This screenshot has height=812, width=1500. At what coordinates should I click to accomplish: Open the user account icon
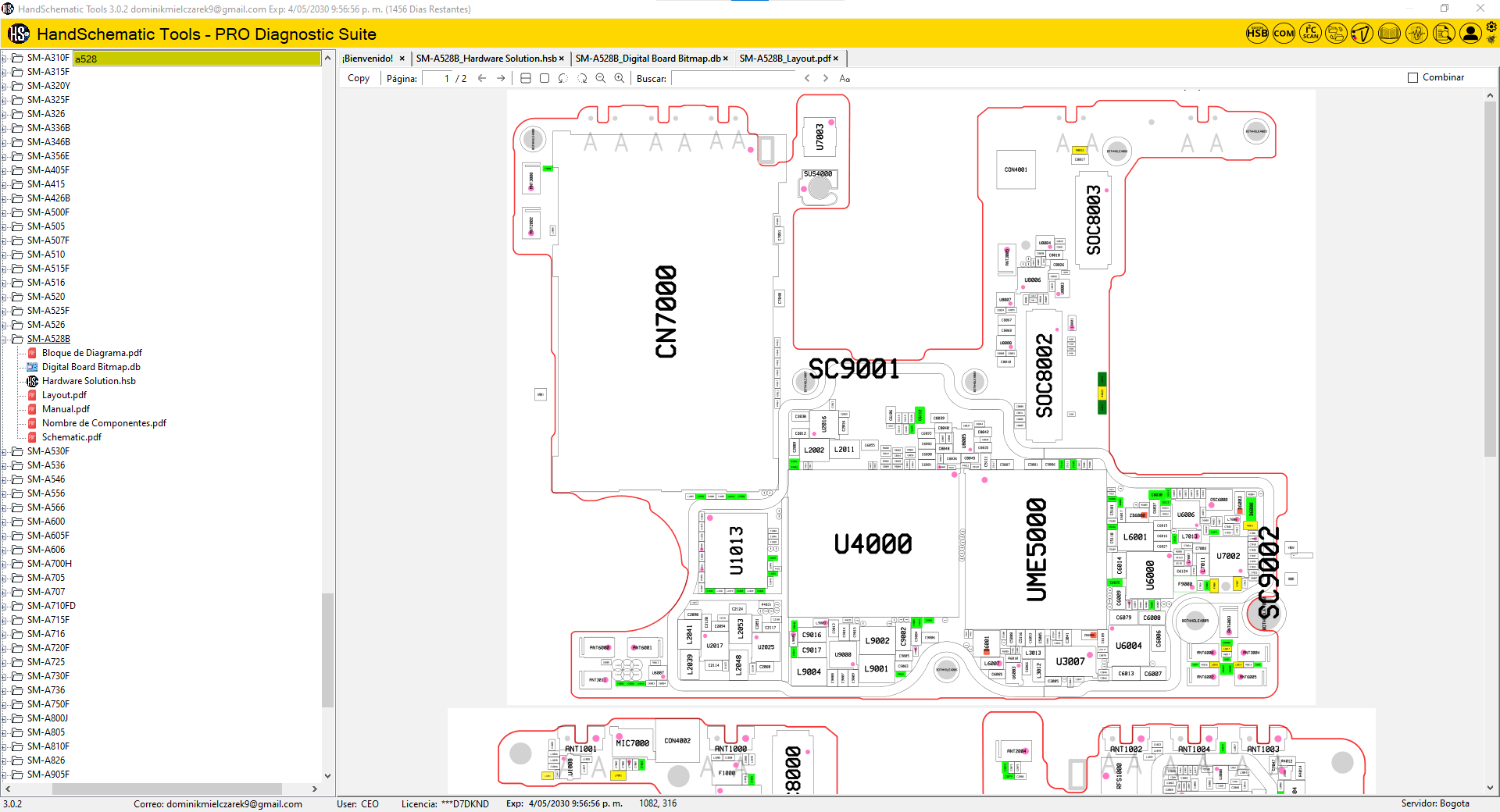pos(1470,34)
